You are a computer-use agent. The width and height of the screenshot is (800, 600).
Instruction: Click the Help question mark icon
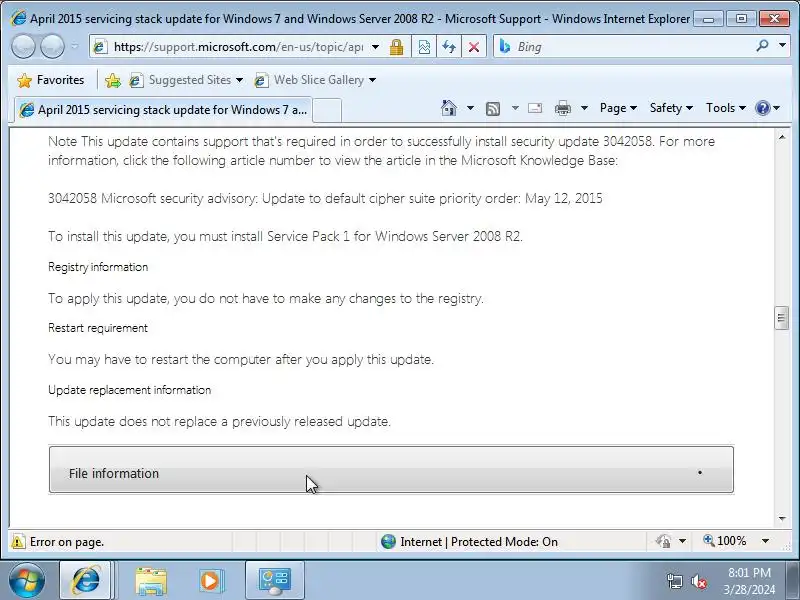click(x=763, y=108)
